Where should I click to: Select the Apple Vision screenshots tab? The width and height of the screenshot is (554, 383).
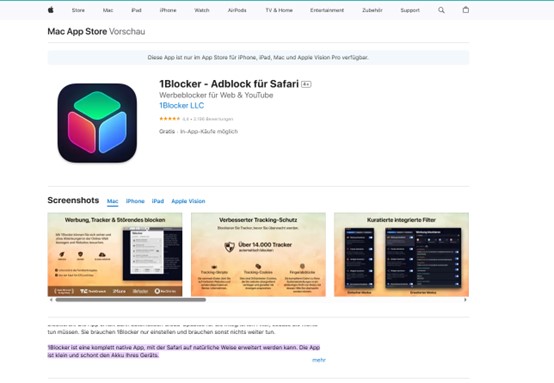pyautogui.click(x=188, y=201)
